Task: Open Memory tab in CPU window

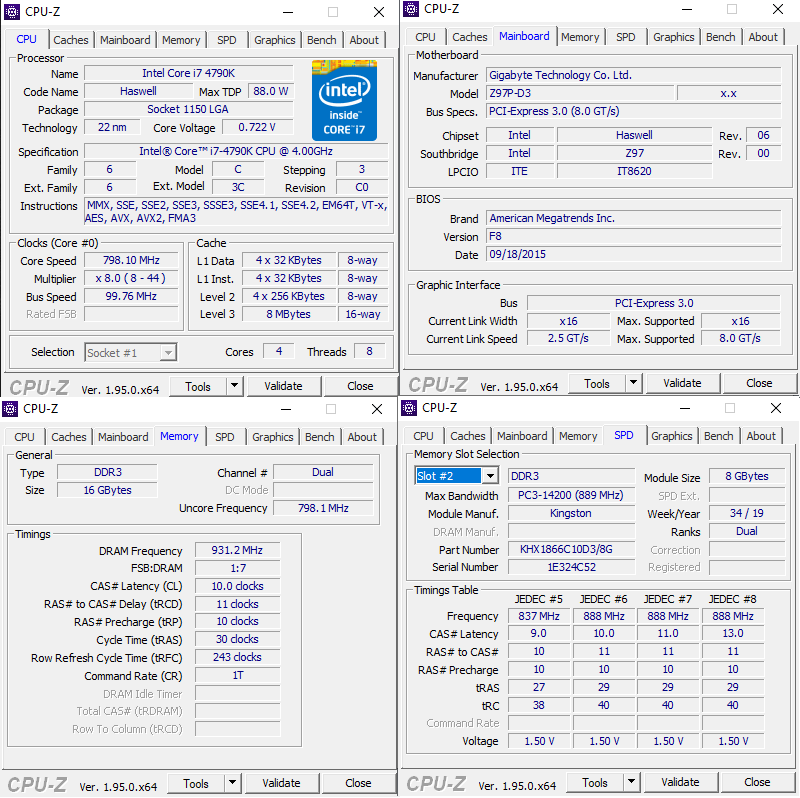Action: tap(181, 40)
